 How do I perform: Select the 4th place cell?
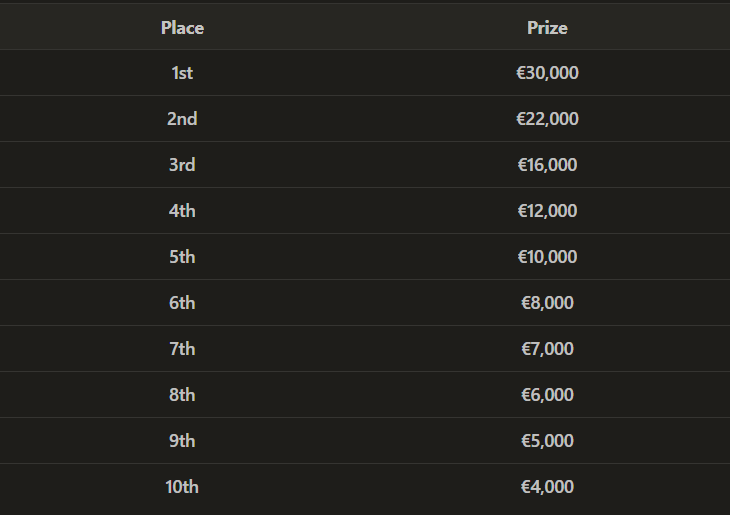click(182, 211)
